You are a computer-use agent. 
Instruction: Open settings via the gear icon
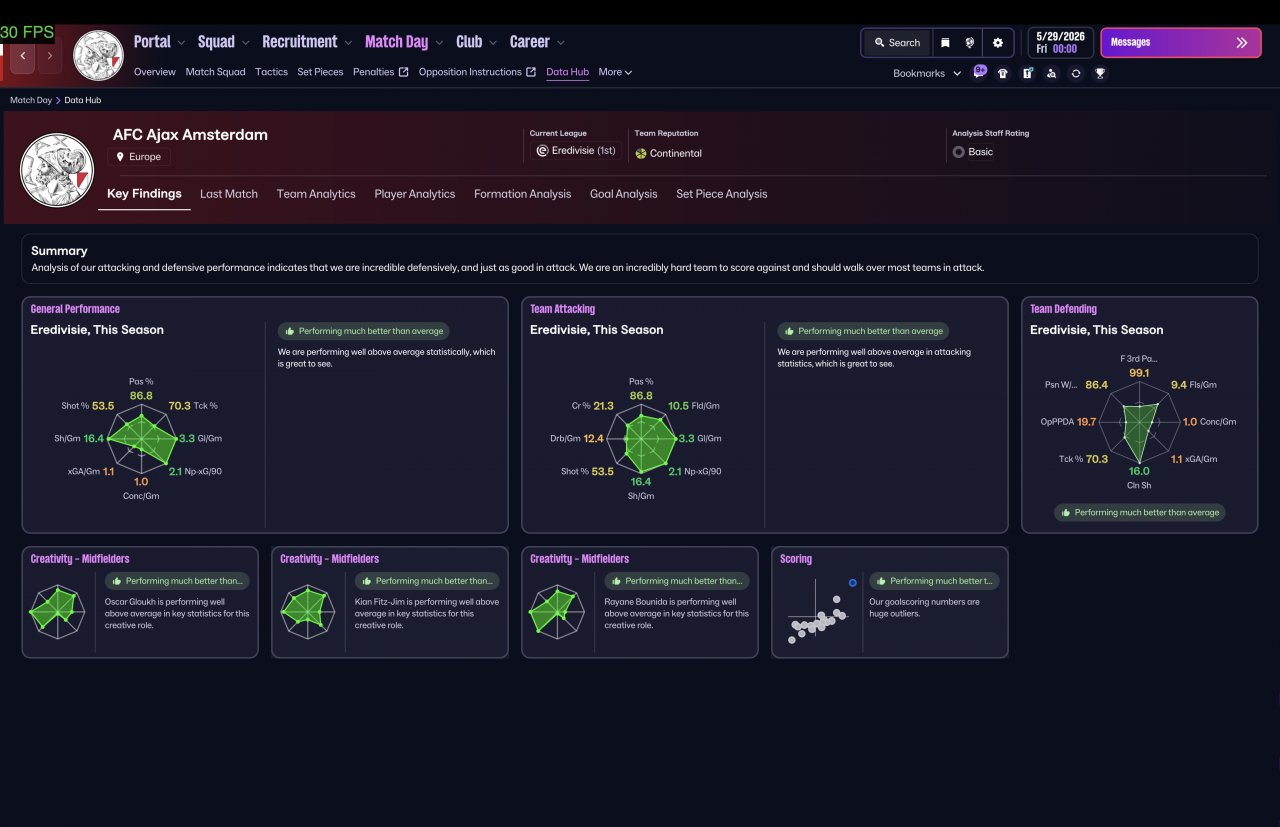pos(997,43)
